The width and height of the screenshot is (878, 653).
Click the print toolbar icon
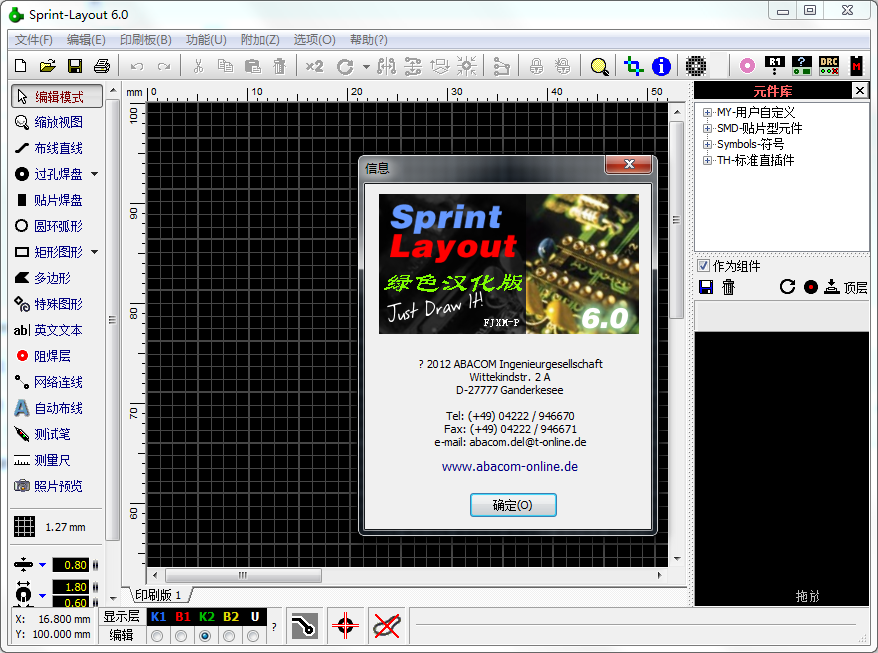tap(101, 66)
